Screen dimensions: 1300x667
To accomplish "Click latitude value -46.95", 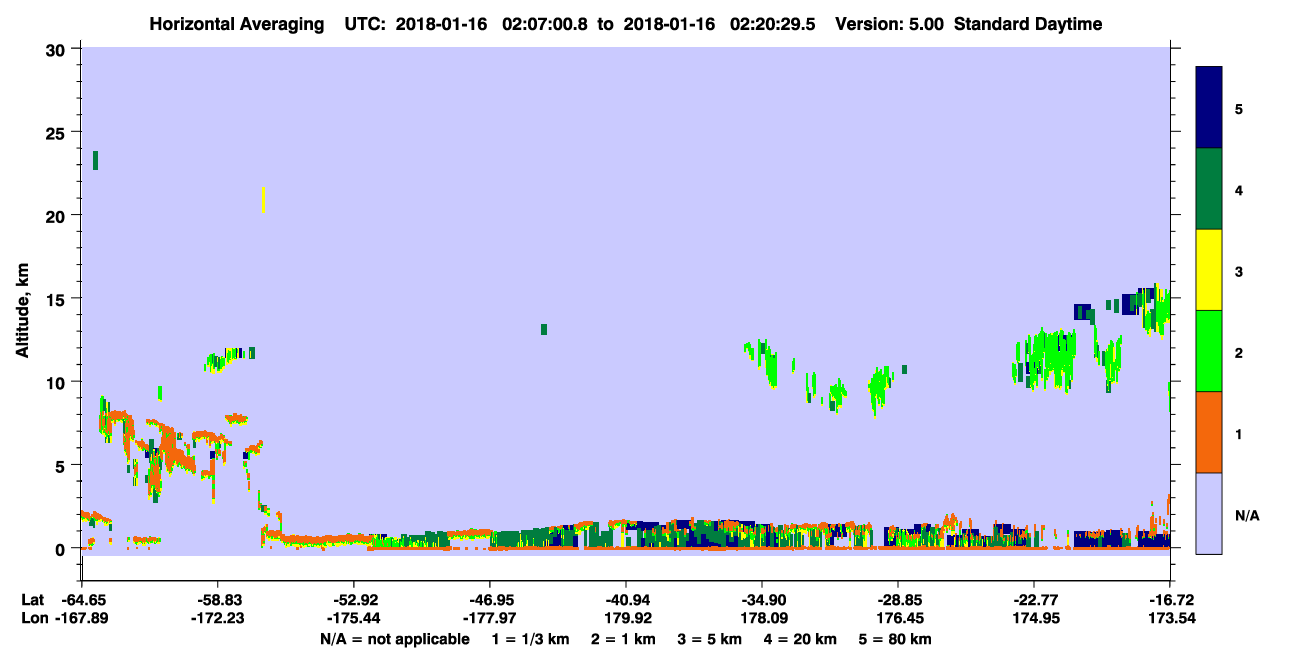I will (490, 599).
